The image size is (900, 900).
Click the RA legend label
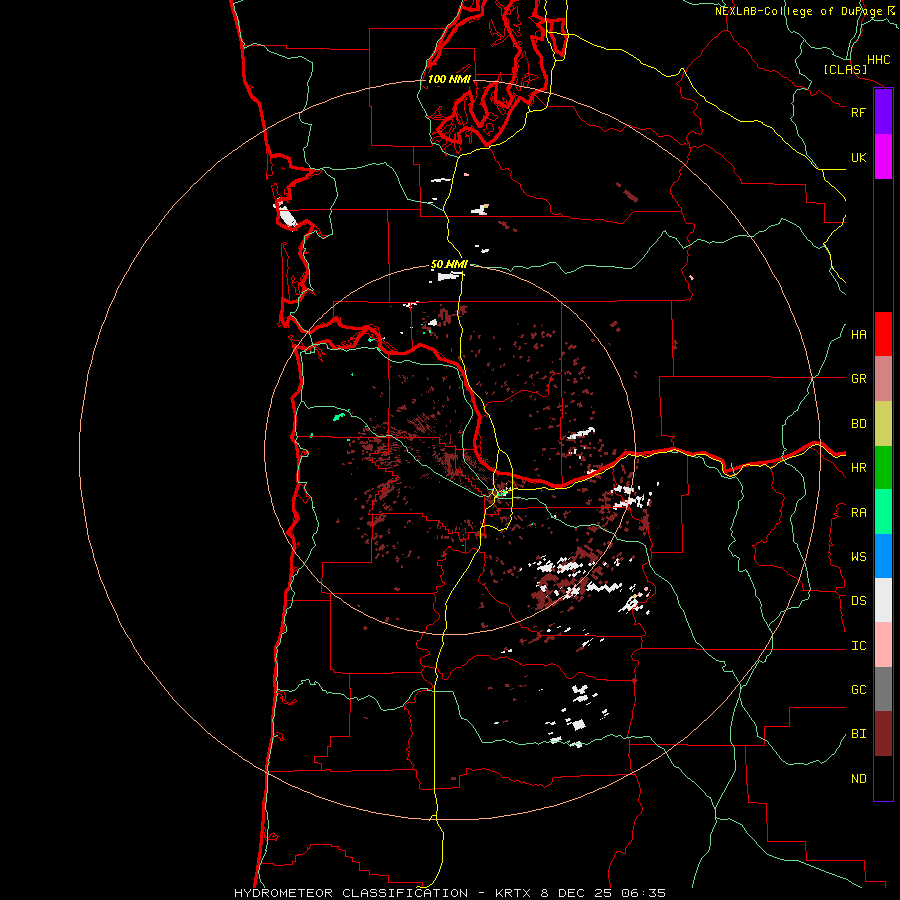[859, 513]
